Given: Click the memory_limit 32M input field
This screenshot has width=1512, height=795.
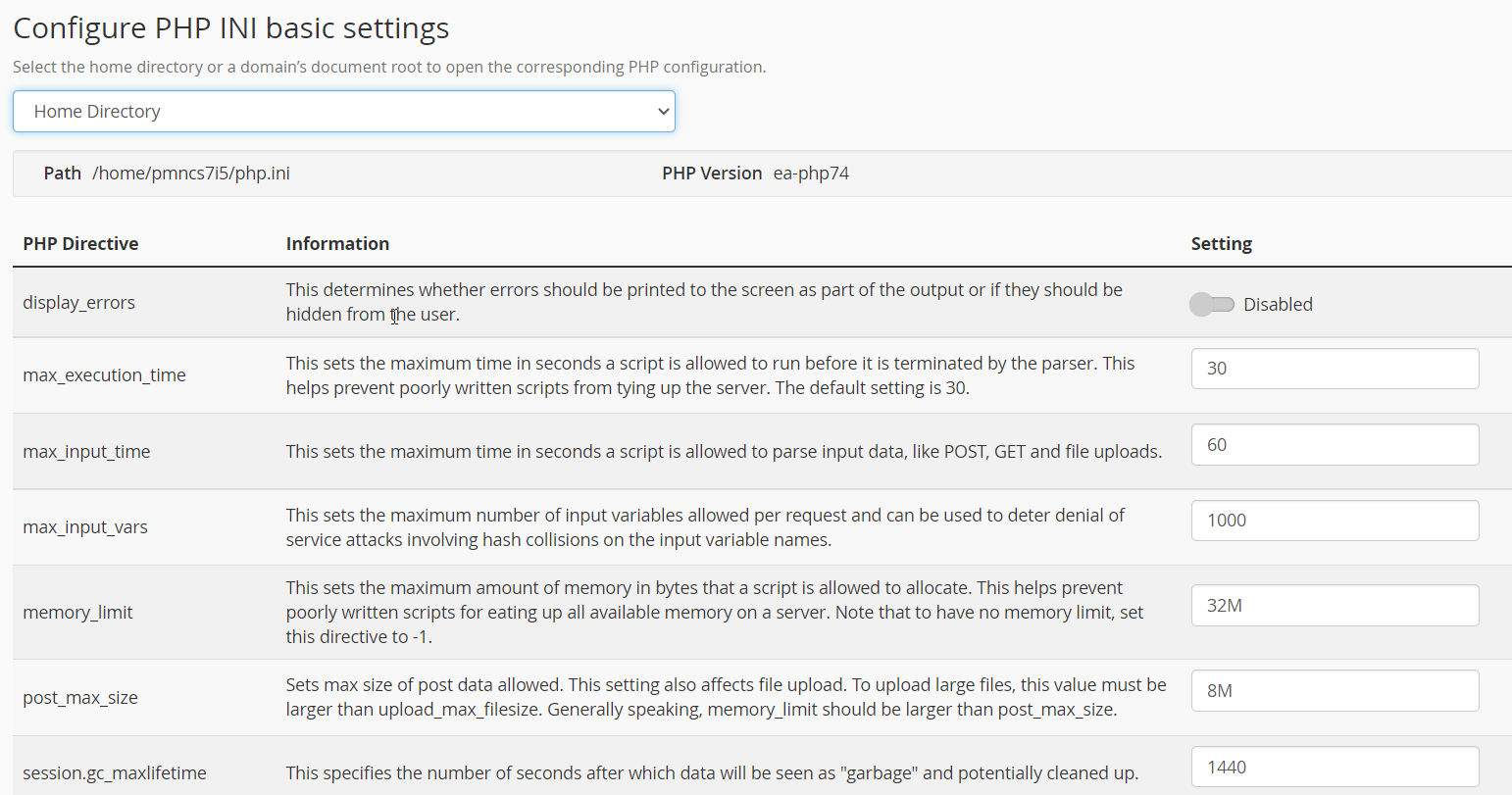Looking at the screenshot, I should (1335, 606).
